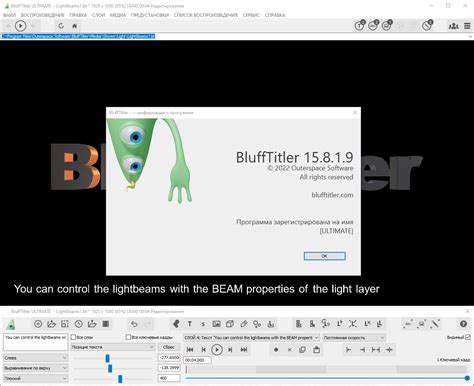The image size is (474, 386).
Task: Close the about BluffTitler dialog
Action: [x=355, y=113]
